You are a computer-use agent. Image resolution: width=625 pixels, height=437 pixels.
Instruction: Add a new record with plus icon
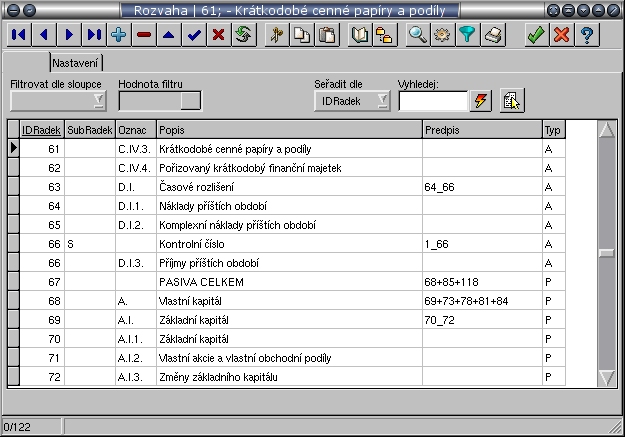(119, 34)
